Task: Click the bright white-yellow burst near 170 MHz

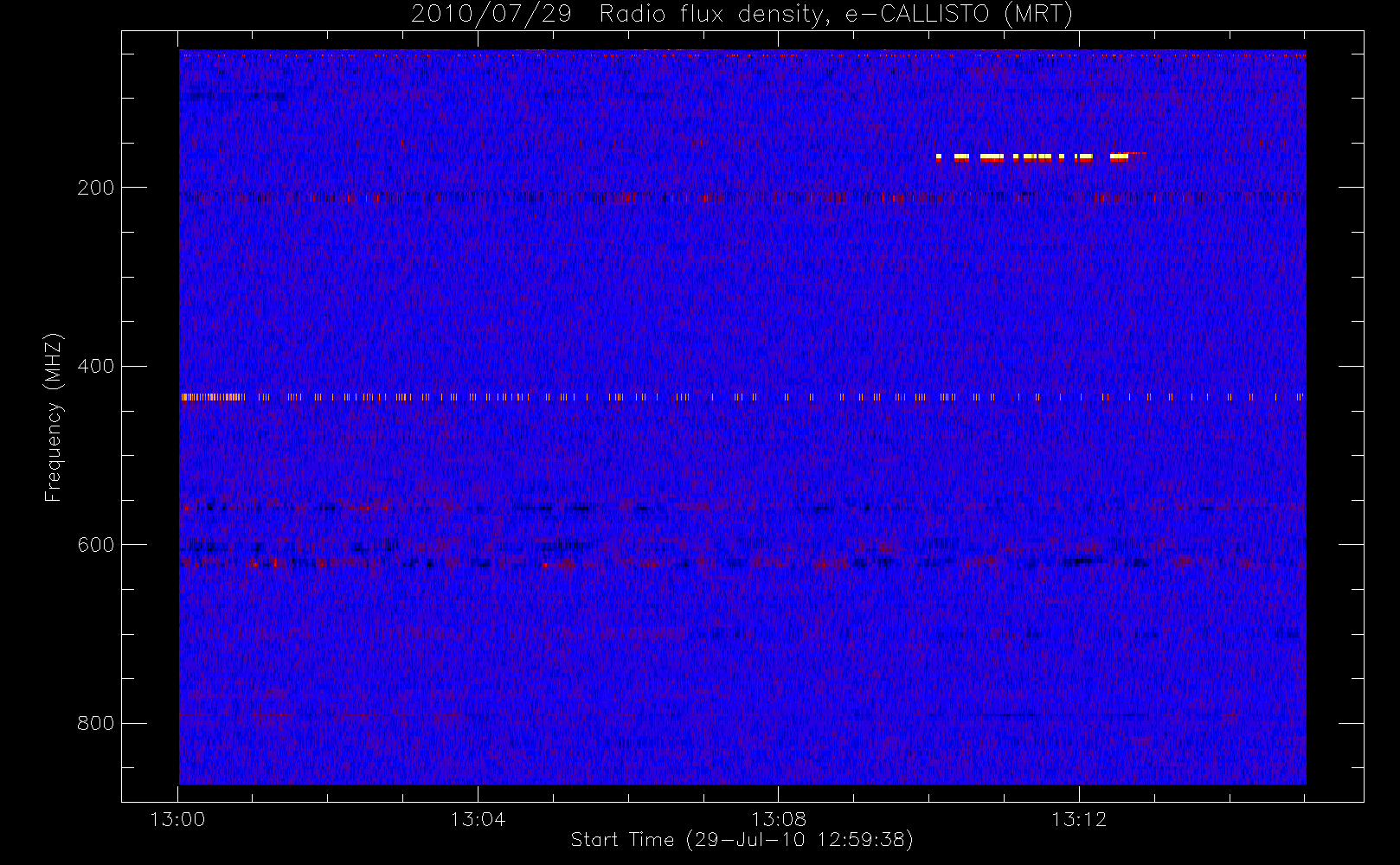Action: click(x=1041, y=157)
